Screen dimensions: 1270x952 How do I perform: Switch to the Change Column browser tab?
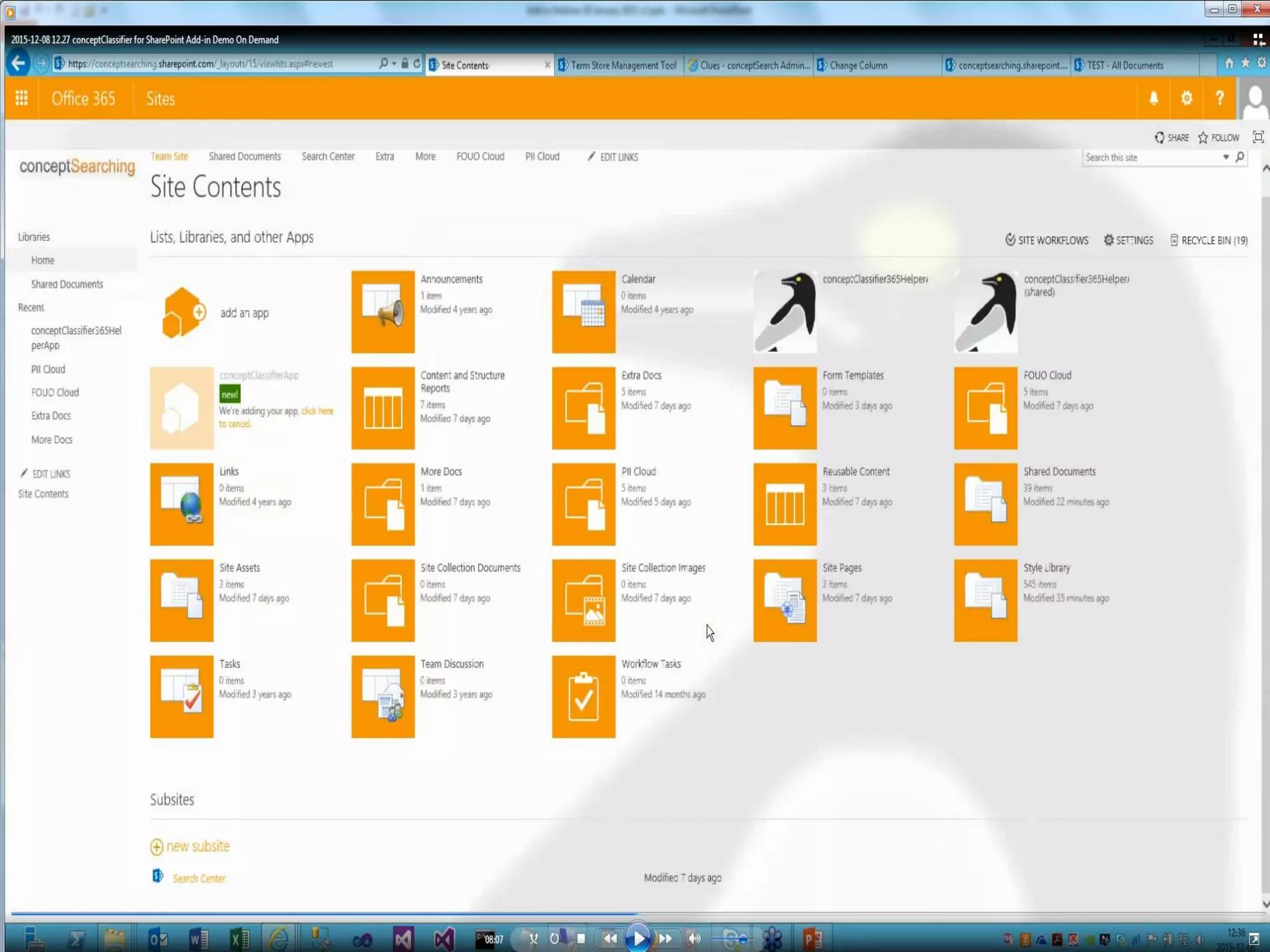tap(858, 65)
